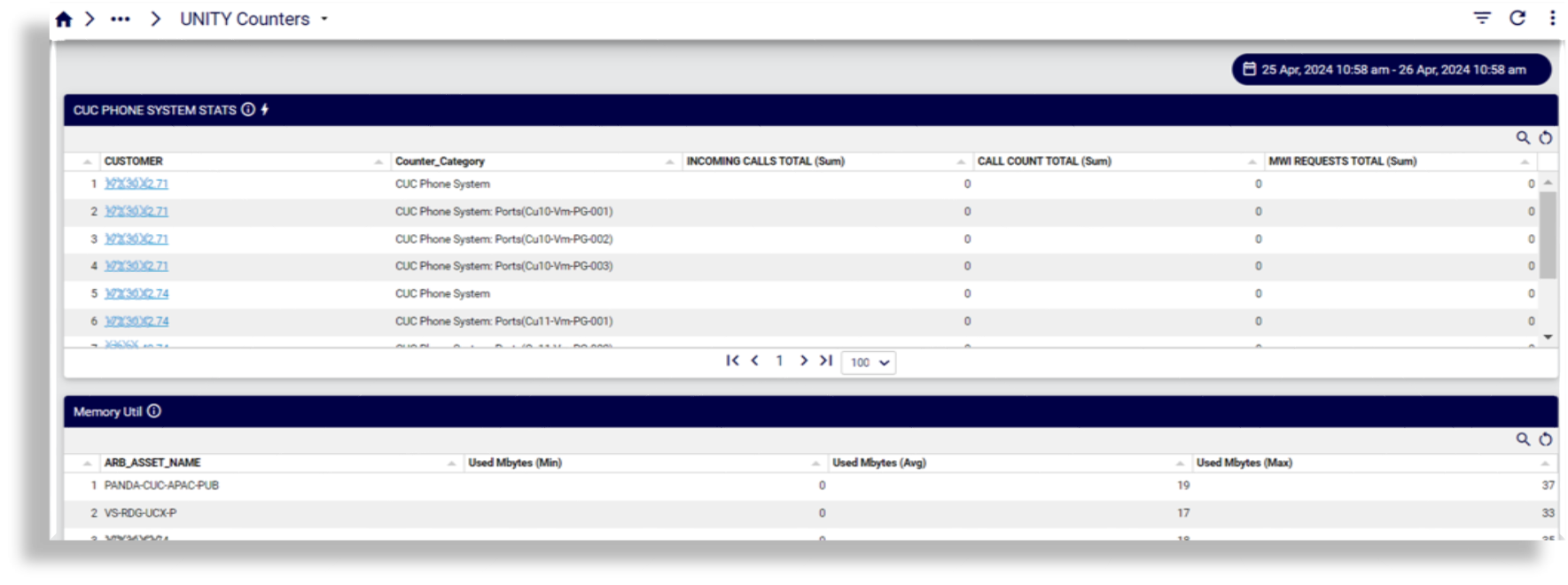
Task: Open the rows-per-page 100 dropdown
Action: [x=869, y=363]
